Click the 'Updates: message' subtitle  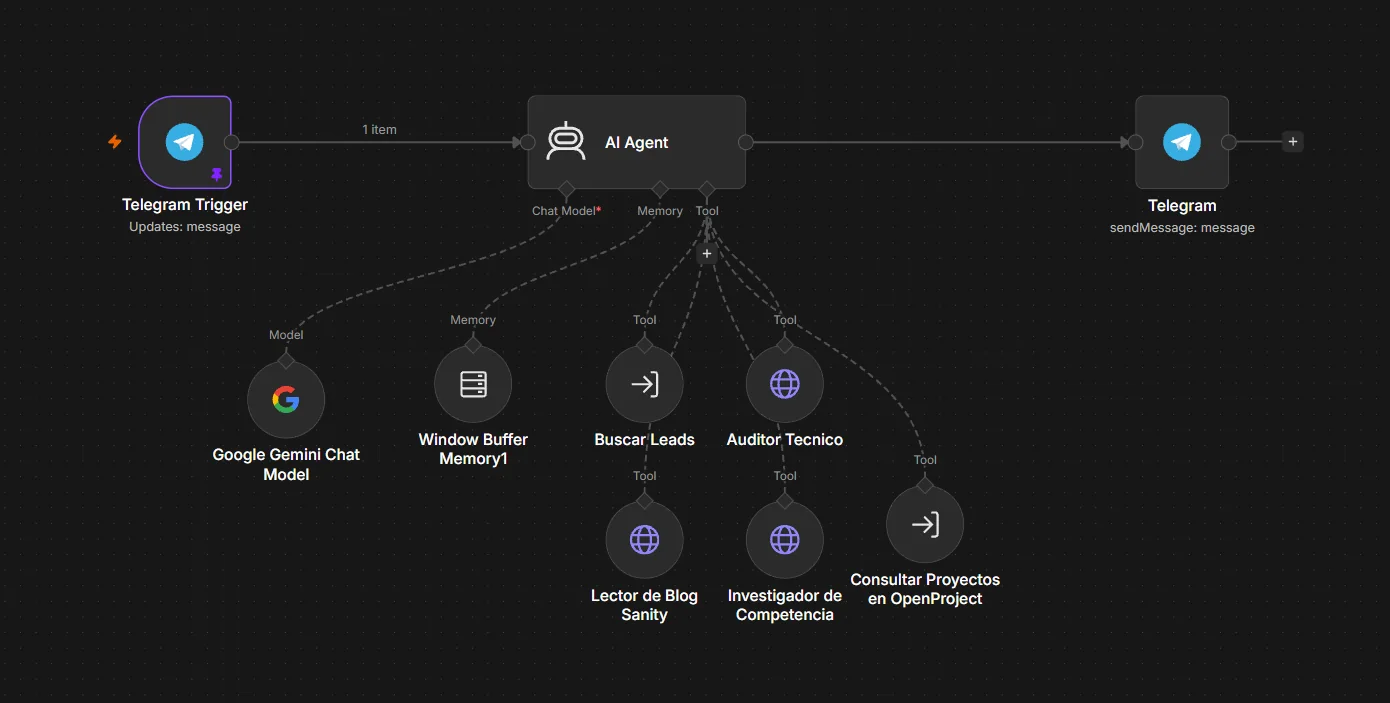click(185, 227)
